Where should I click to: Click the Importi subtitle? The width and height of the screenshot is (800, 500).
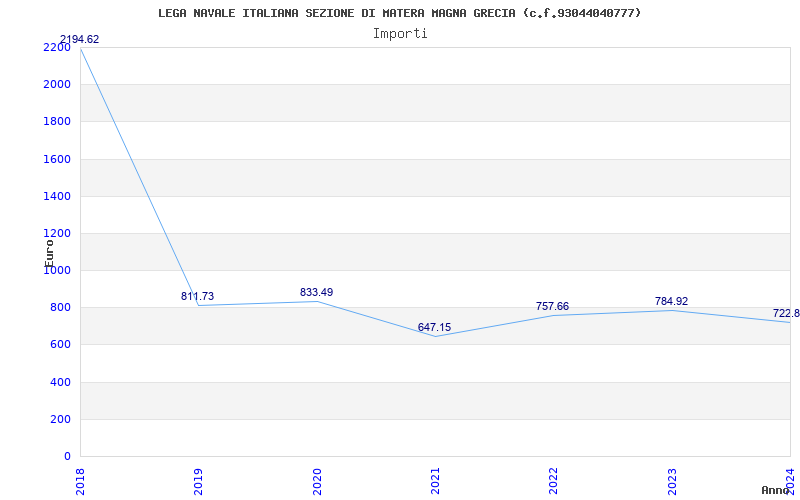(400, 34)
